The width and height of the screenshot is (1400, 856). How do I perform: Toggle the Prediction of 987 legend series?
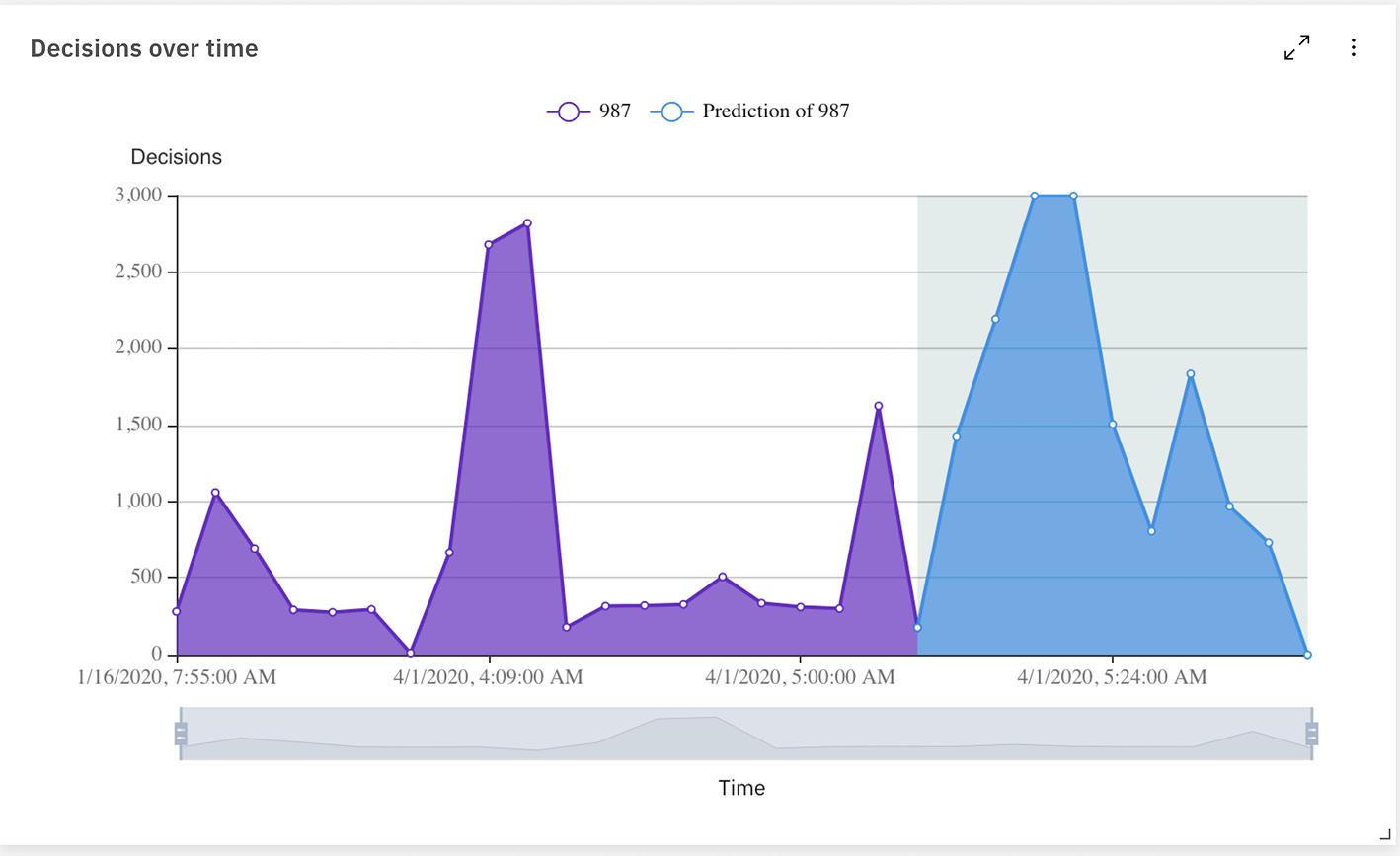click(x=749, y=112)
